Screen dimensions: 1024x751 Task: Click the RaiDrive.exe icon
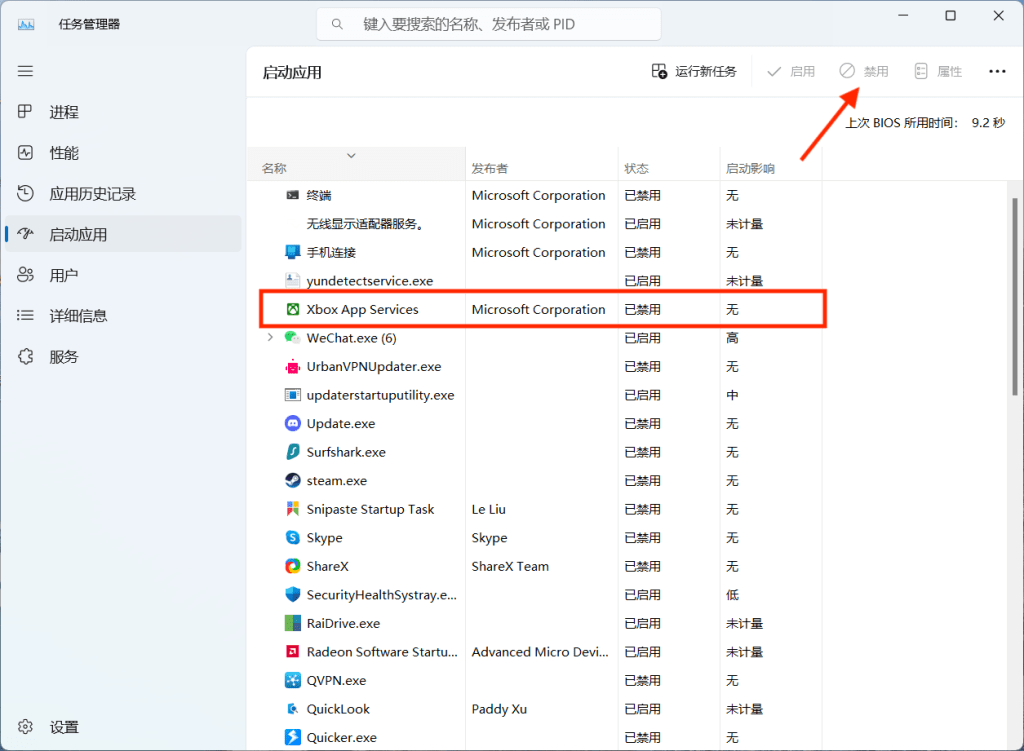point(293,623)
